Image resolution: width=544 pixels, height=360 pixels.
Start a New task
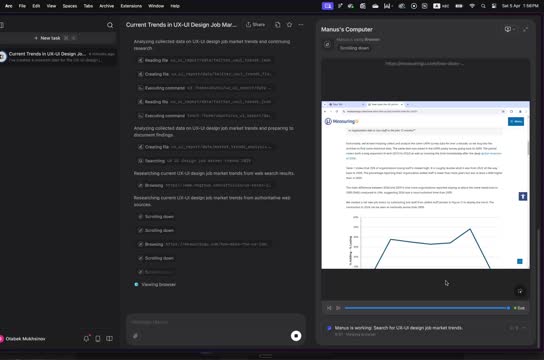point(47,38)
